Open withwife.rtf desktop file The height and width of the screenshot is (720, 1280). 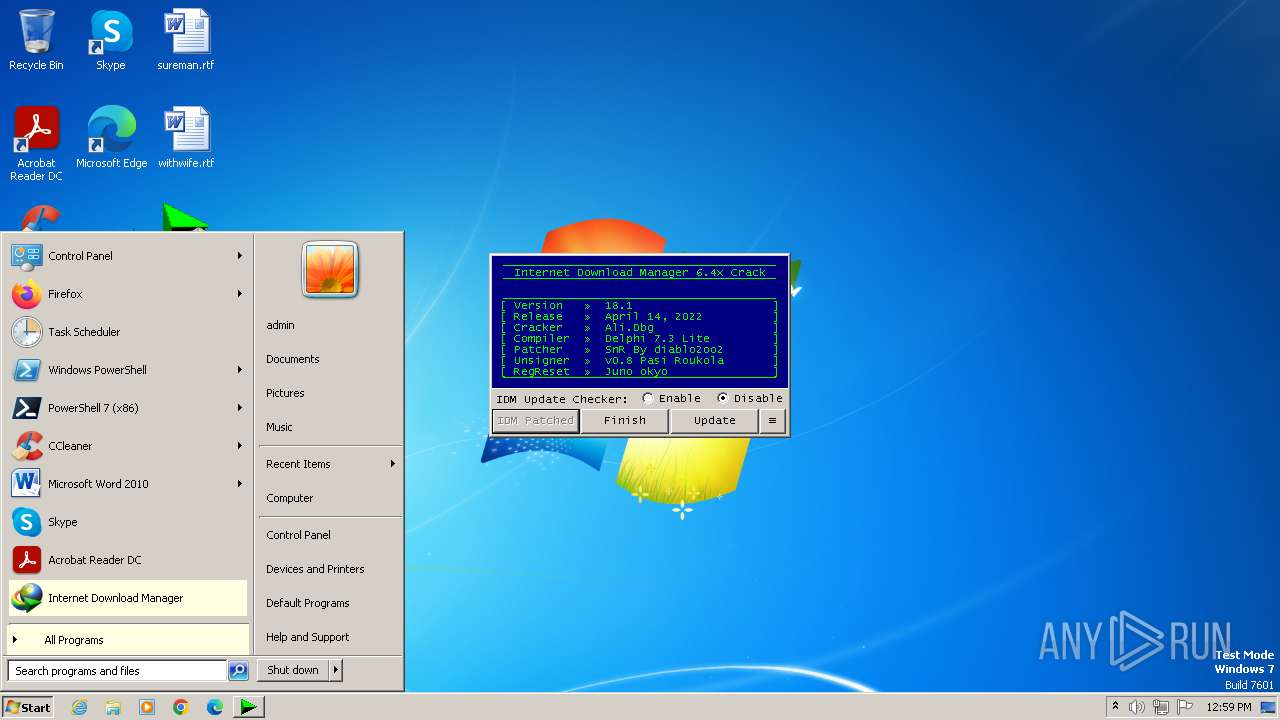[186, 138]
